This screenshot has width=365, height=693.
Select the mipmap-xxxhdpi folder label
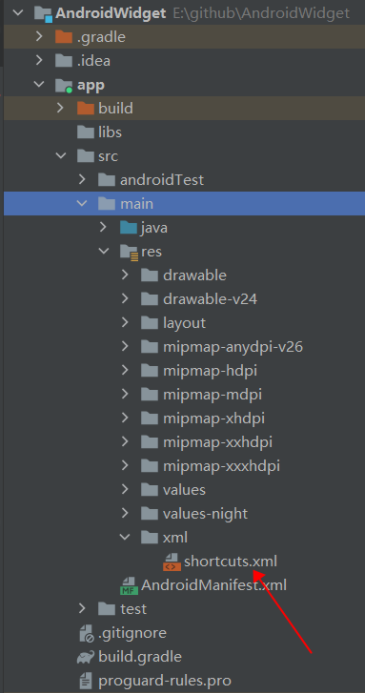click(x=221, y=466)
